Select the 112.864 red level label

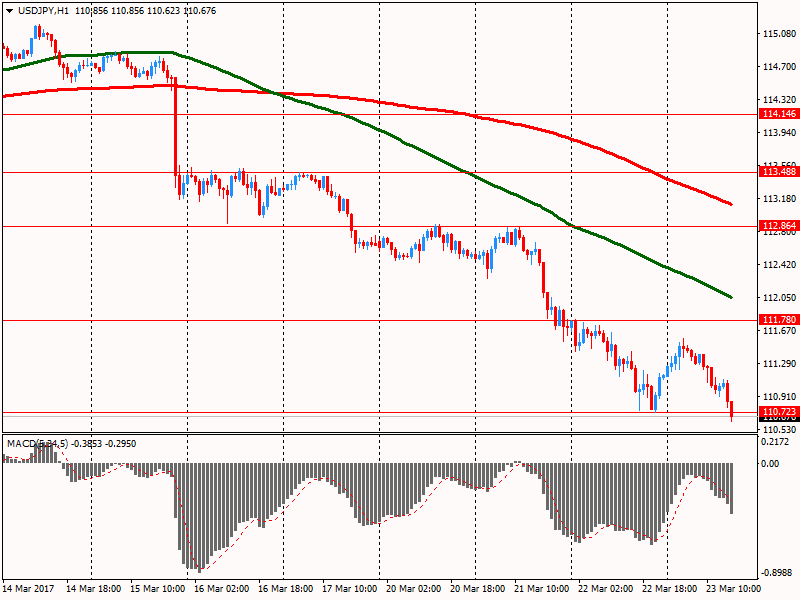779,226
